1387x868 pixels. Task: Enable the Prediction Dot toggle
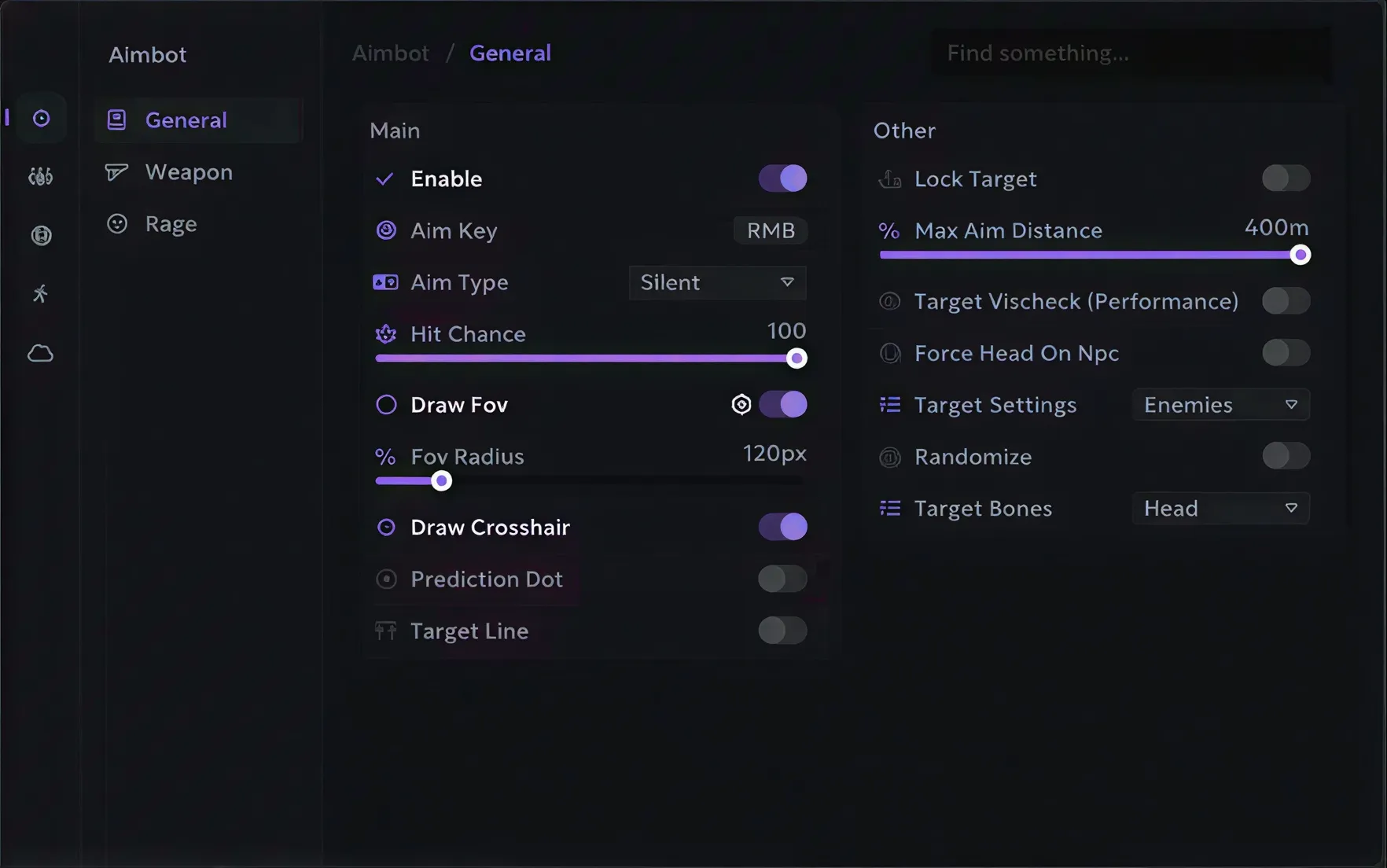pos(782,579)
